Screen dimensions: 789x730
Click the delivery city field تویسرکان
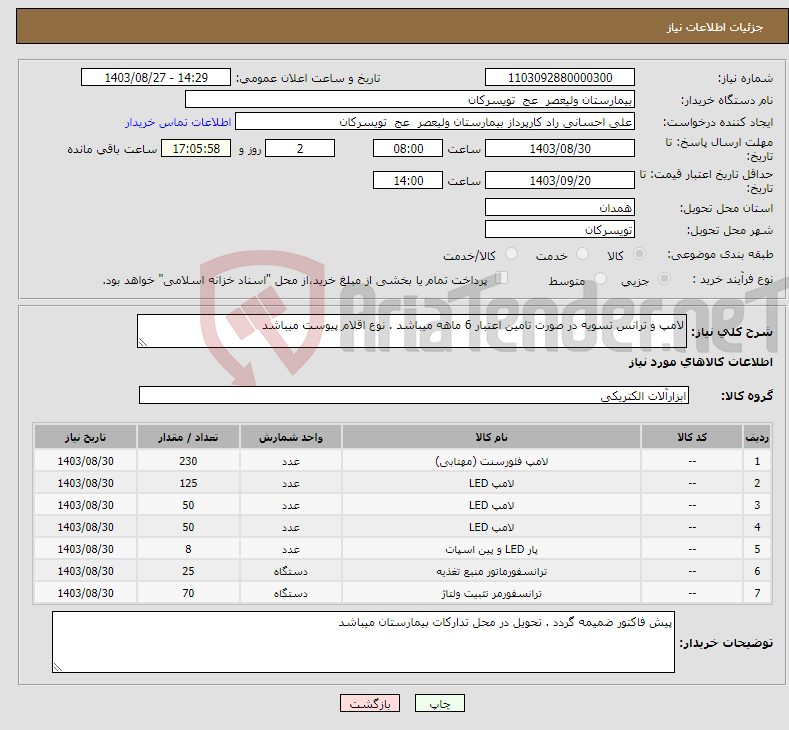[x=560, y=229]
